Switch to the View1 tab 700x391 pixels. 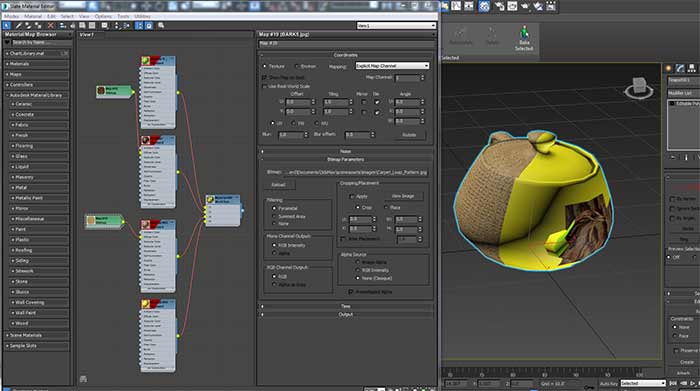[87, 34]
